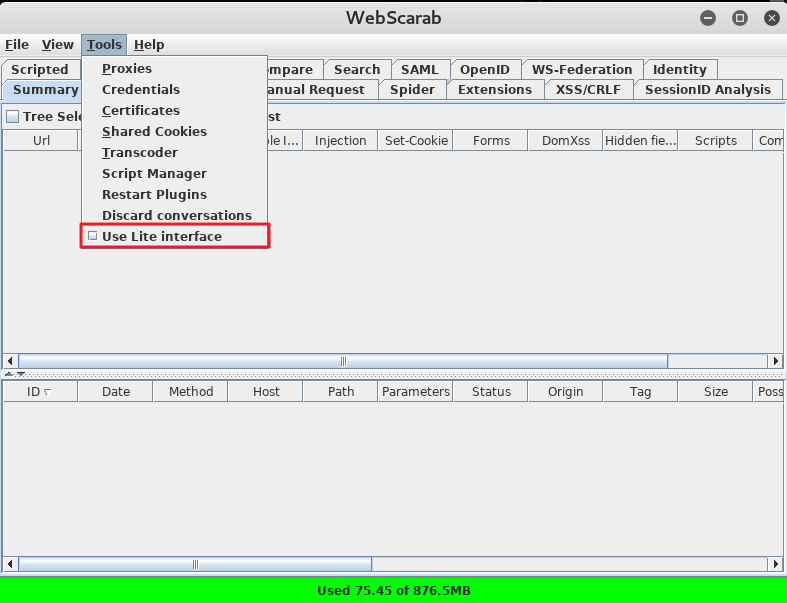Screen dimensions: 787x603
Task: Switch to the Extensions tab
Action: coord(495,90)
